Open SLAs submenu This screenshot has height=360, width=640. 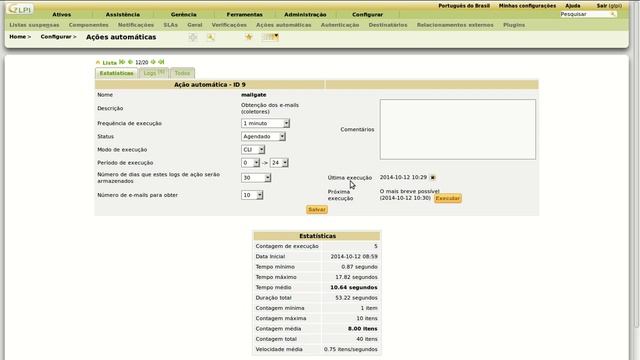pyautogui.click(x=171, y=25)
